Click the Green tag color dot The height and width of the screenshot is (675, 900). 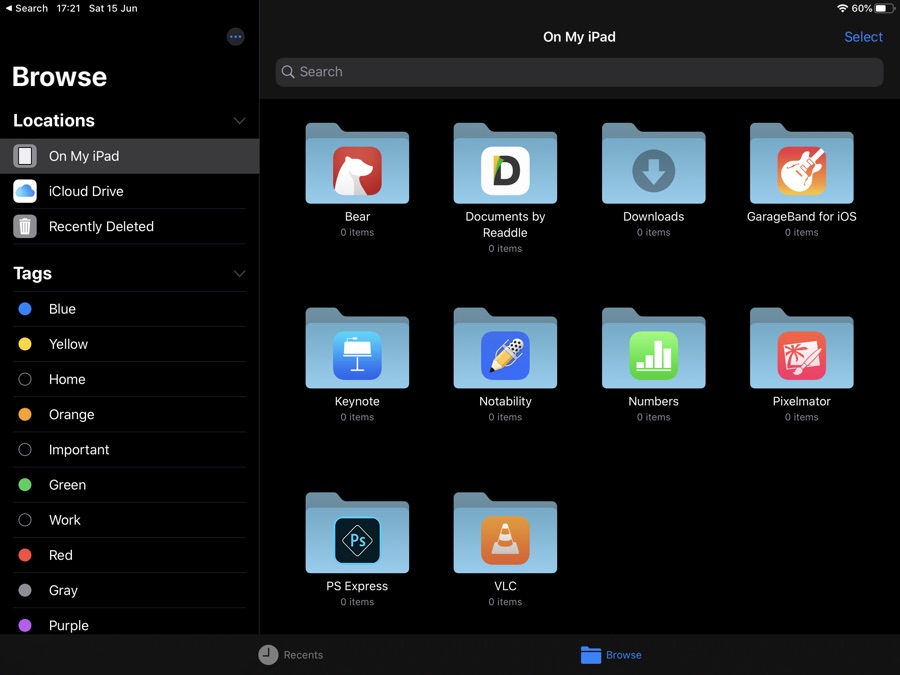pos(25,484)
